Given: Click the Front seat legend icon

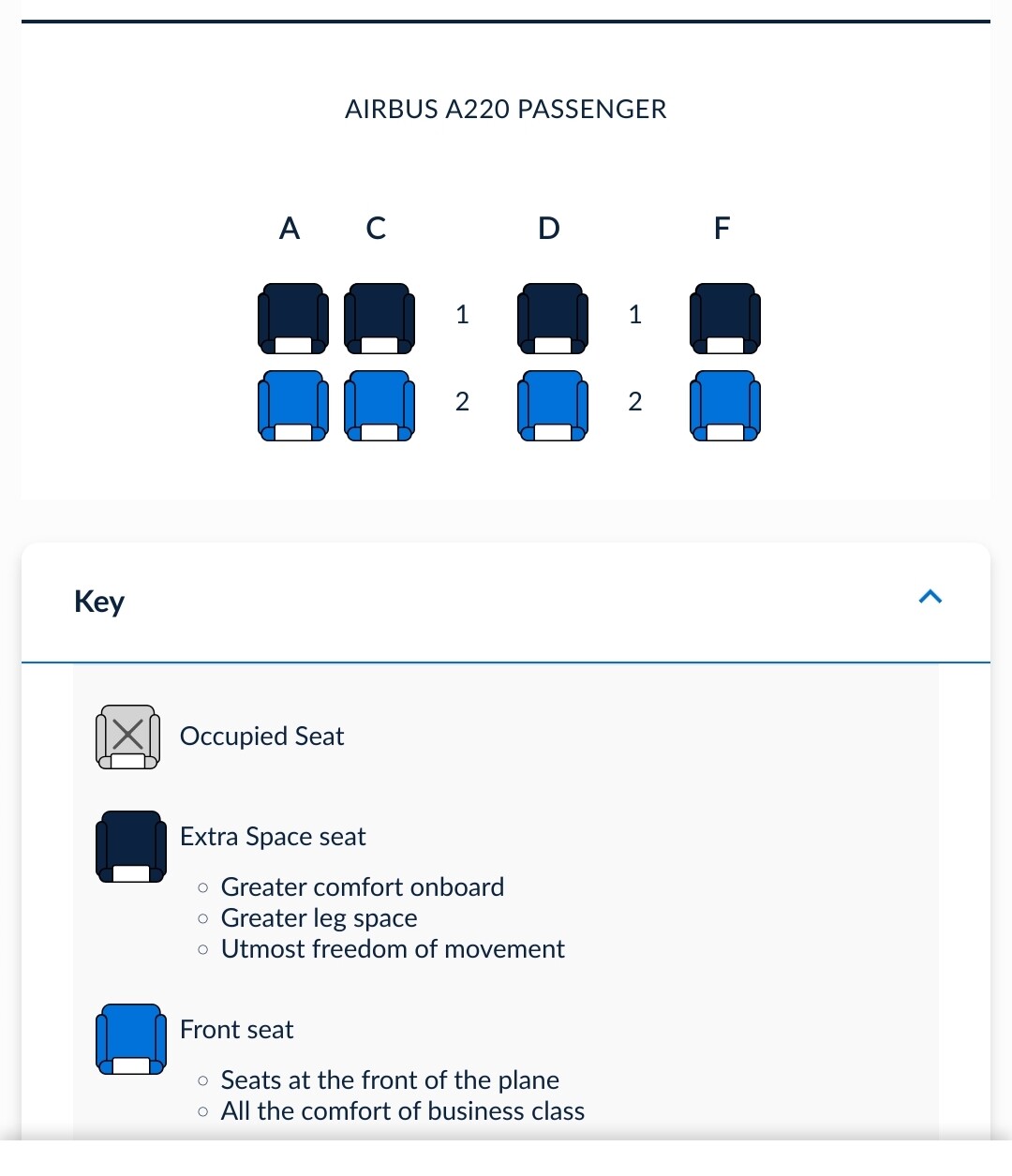Looking at the screenshot, I should tap(131, 1039).
